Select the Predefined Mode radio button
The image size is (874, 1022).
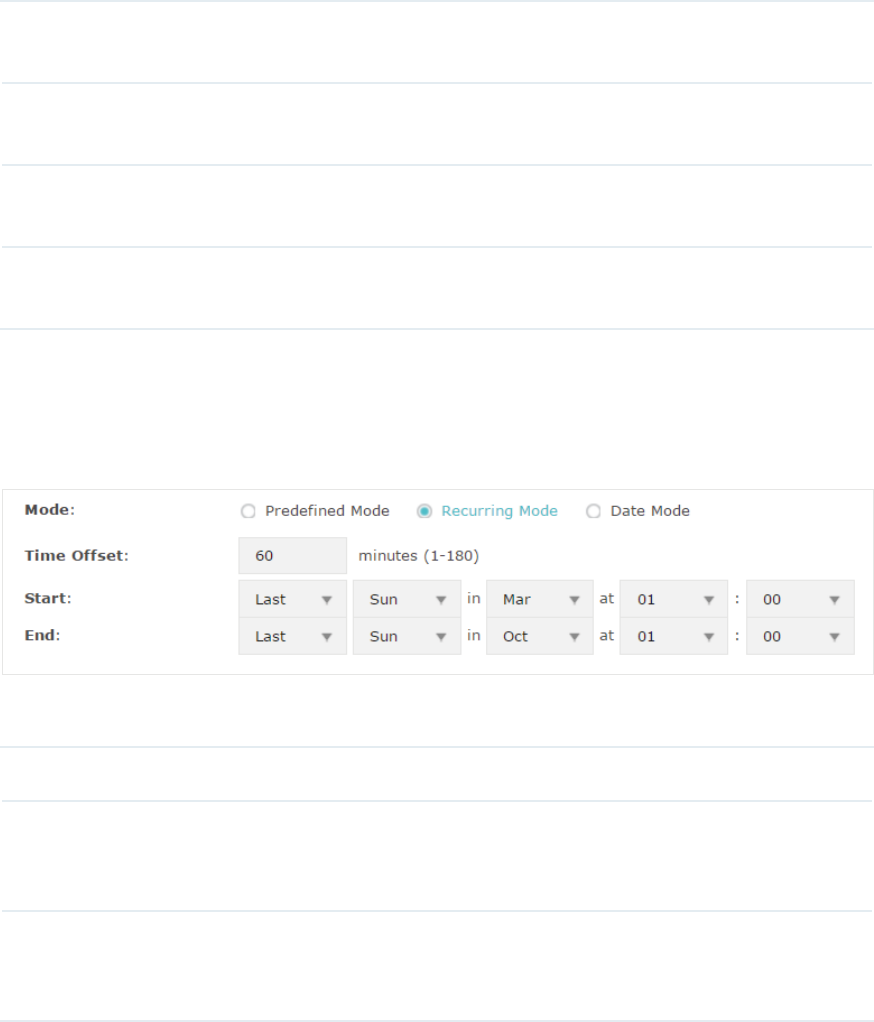click(248, 512)
